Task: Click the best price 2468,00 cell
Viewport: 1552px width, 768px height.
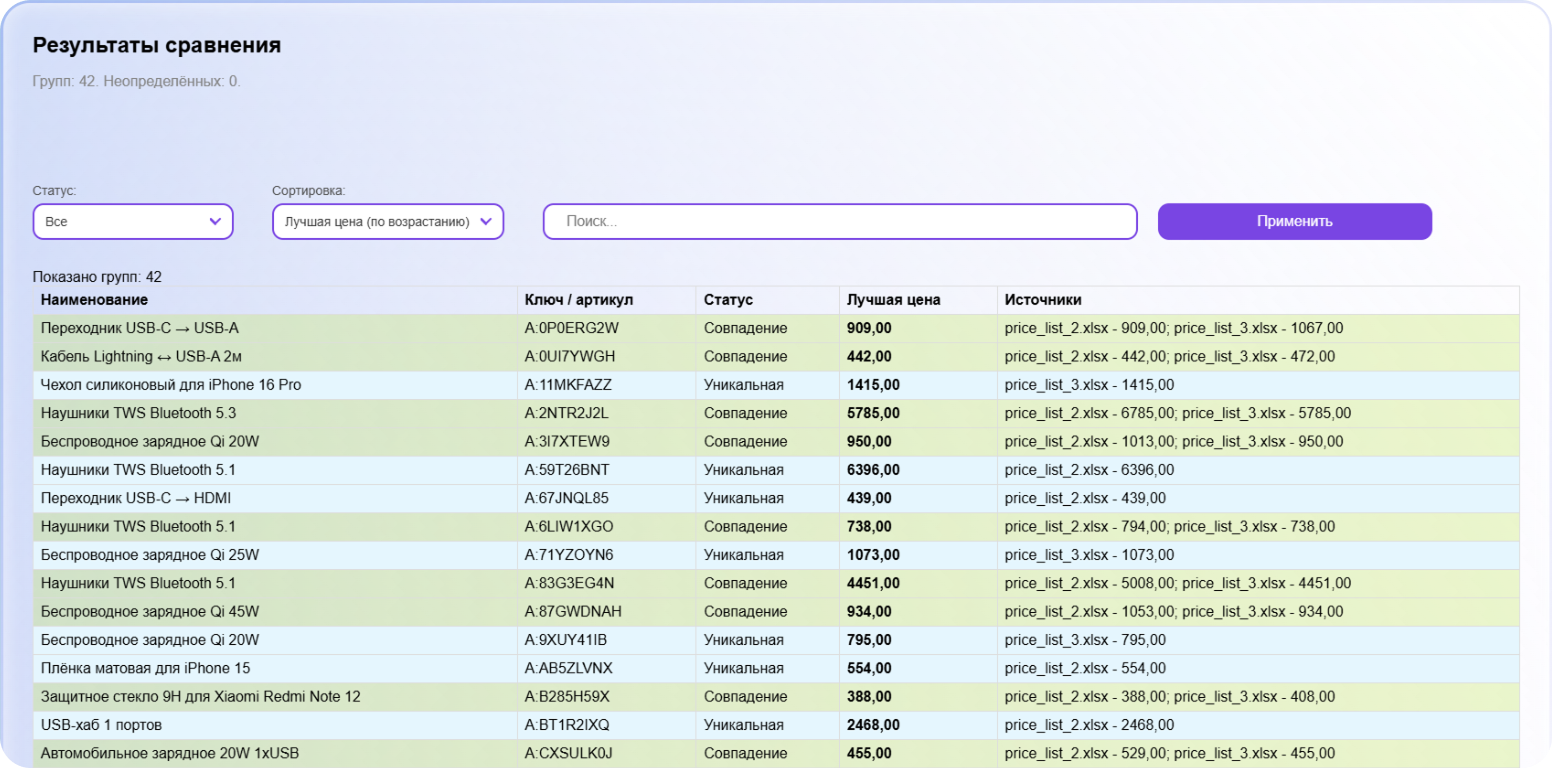Action: pos(873,725)
